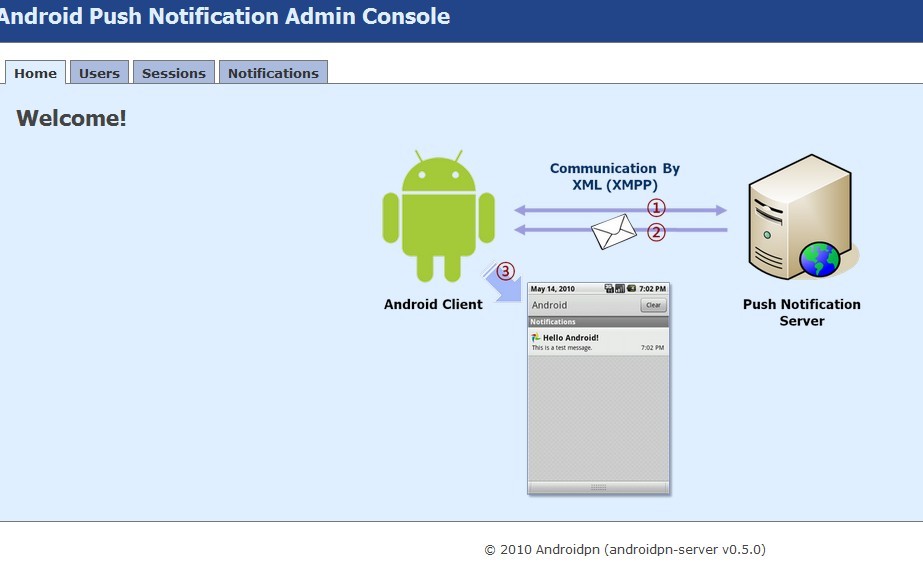Click the "May 14, 2010" date in phone
The image size is (923, 579).
(x=552, y=288)
